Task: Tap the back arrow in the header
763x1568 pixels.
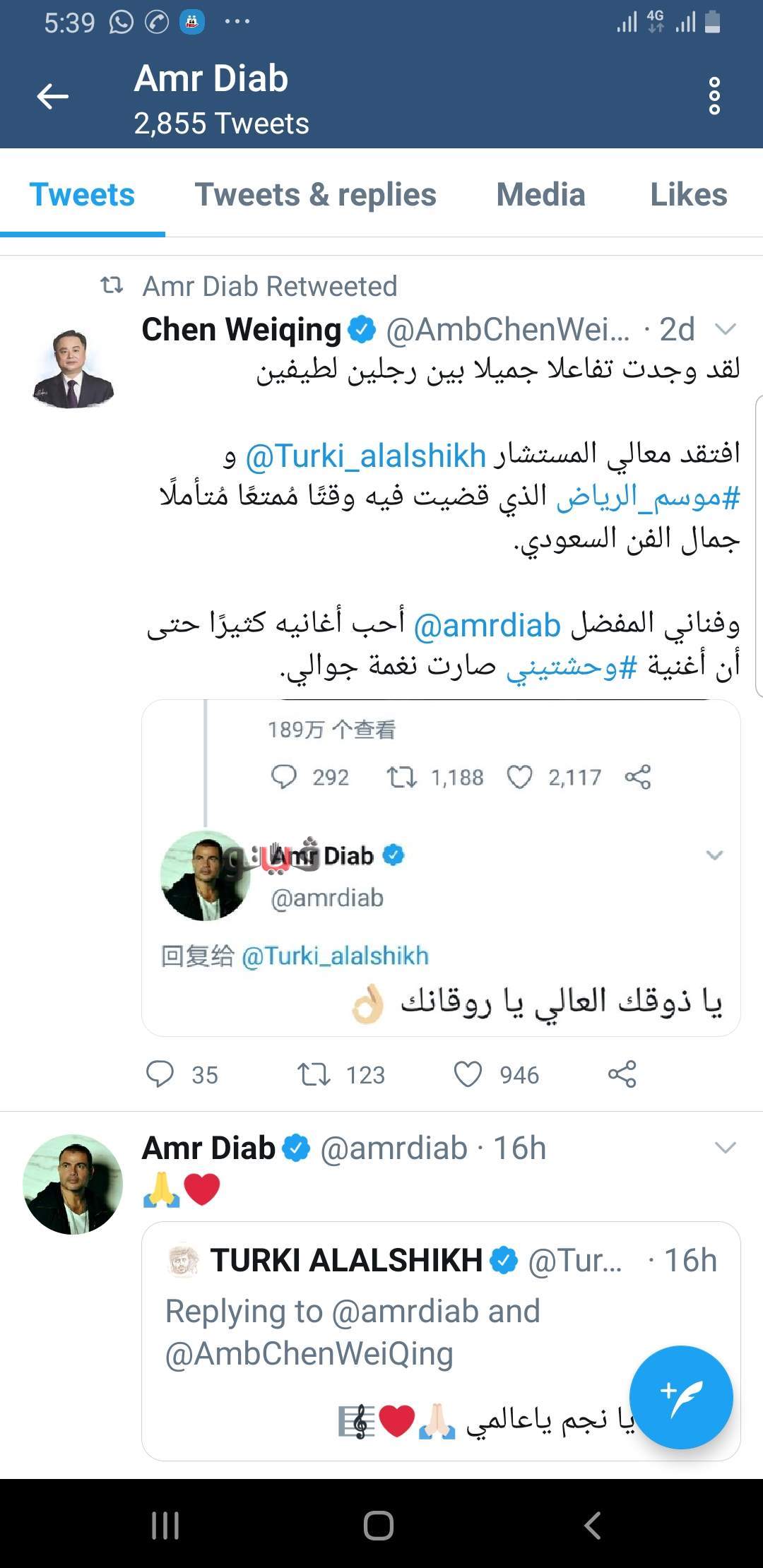Action: pyautogui.click(x=53, y=96)
